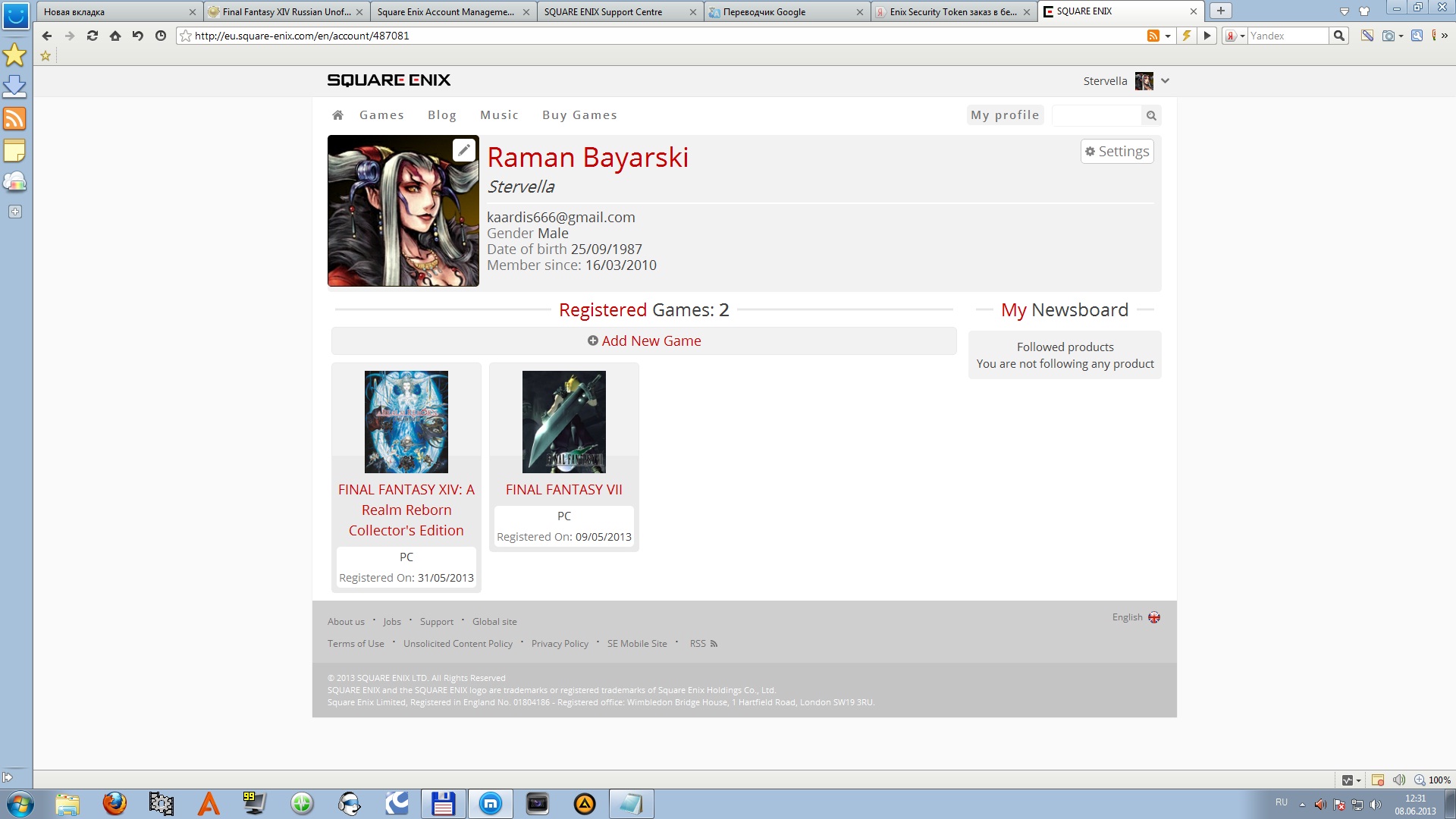Toggle the lightning bolt turbo mode icon

coord(1187,36)
